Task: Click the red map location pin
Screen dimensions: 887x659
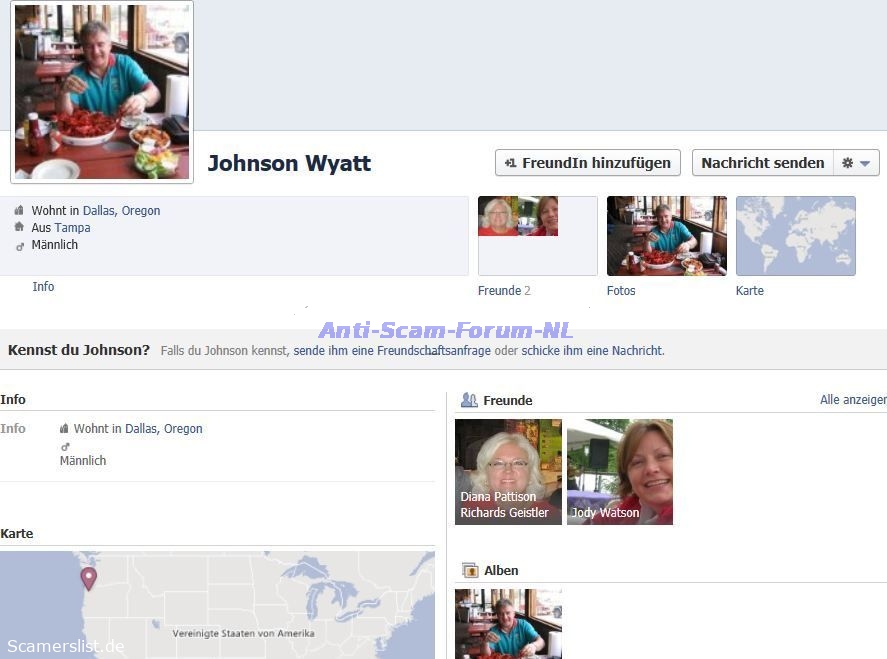Action: [89, 577]
